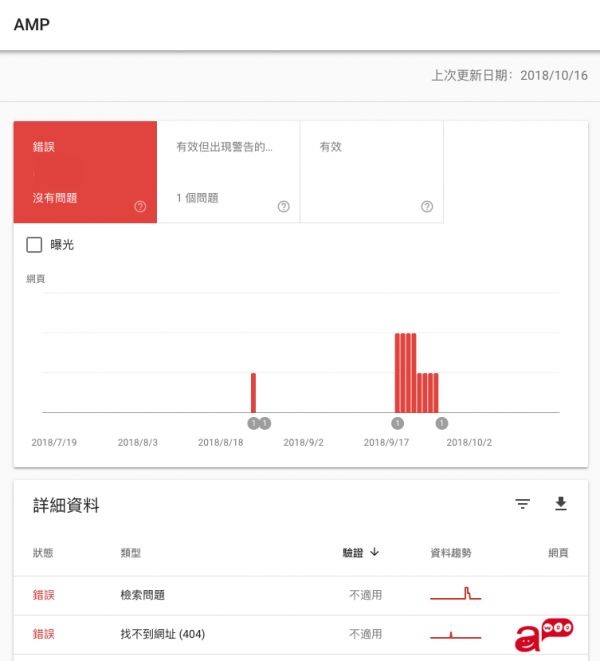Select the 有效但出現警告的 tab
The width and height of the screenshot is (600, 661).
[x=229, y=172]
